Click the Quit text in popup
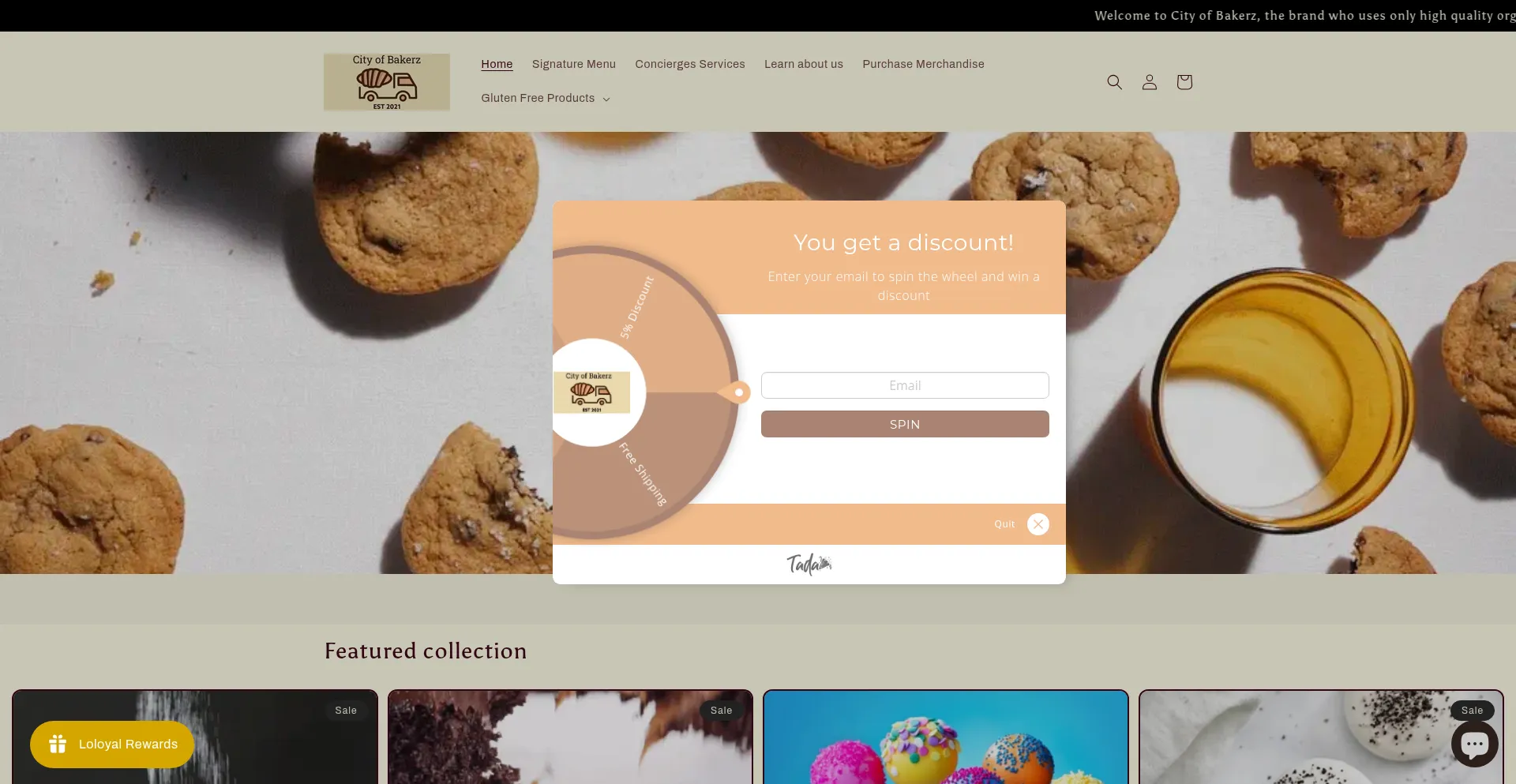 1004,524
